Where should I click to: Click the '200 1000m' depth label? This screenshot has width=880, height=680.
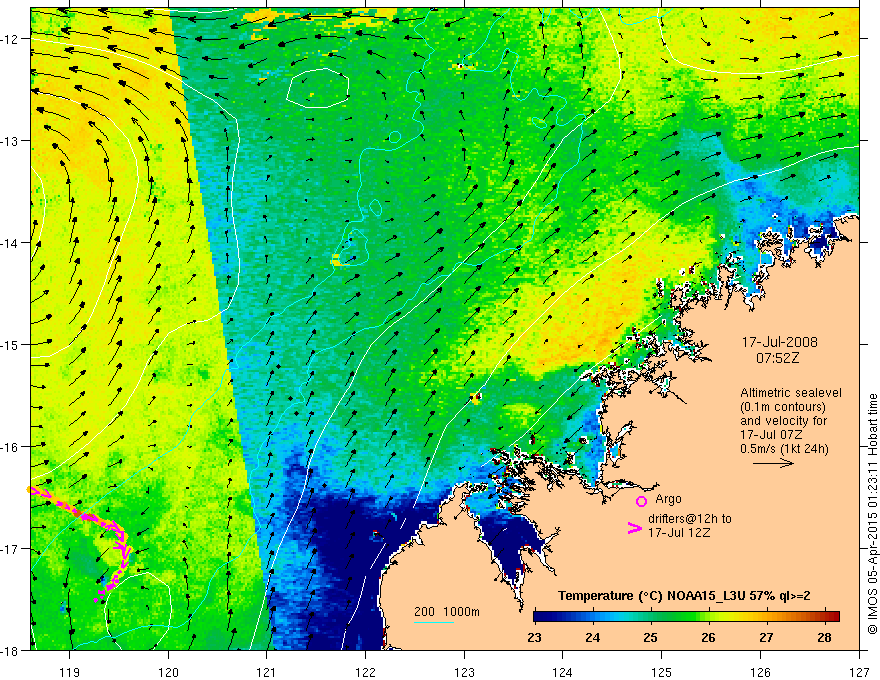(x=447, y=612)
